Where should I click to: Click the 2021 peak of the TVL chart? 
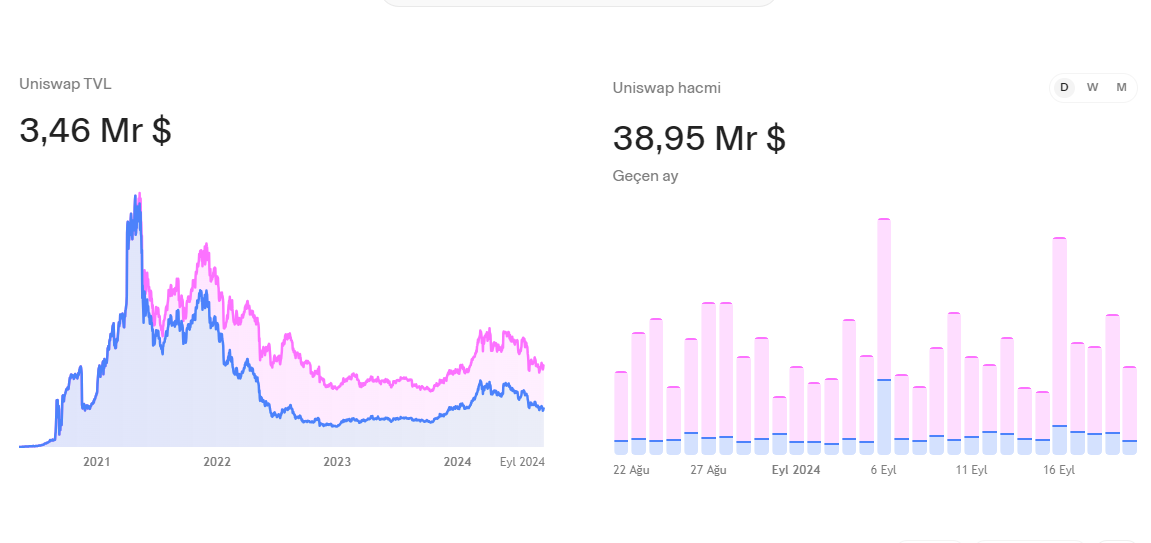(138, 200)
